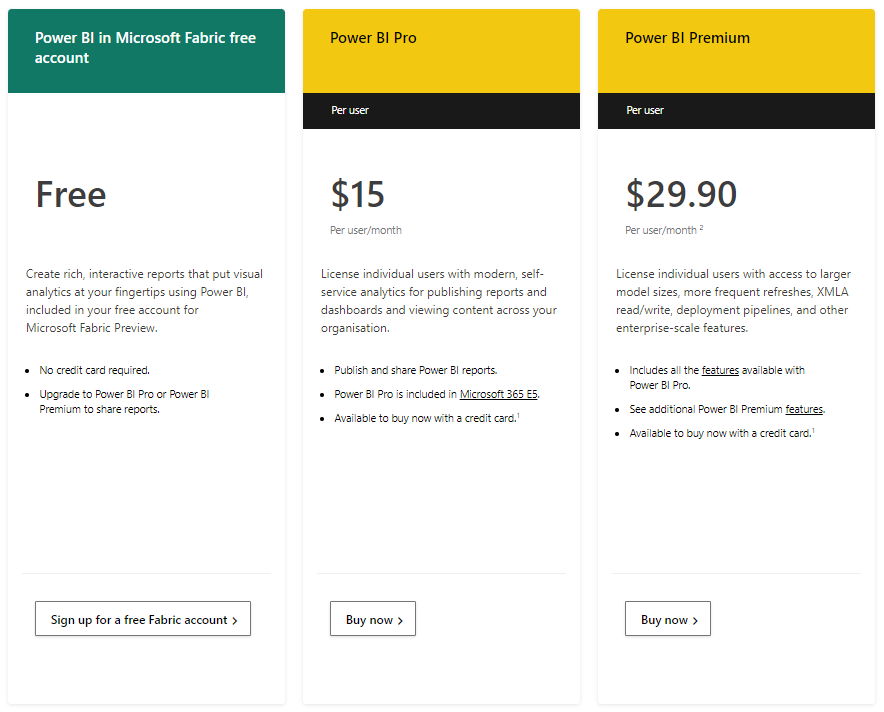Click the Per user banner under Power BI Pro

click(441, 111)
